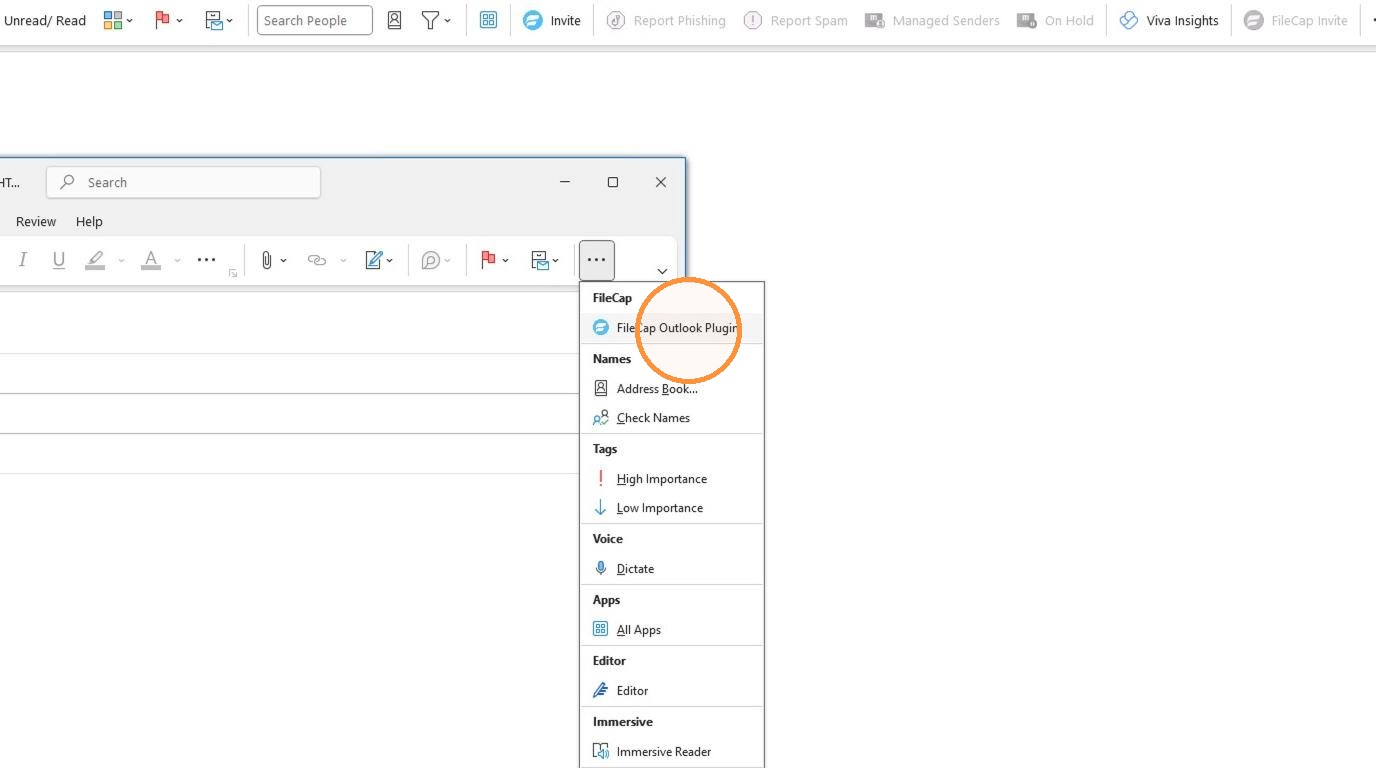This screenshot has height=768, width=1376.
Task: Open Viva Insights
Action: tap(1169, 20)
